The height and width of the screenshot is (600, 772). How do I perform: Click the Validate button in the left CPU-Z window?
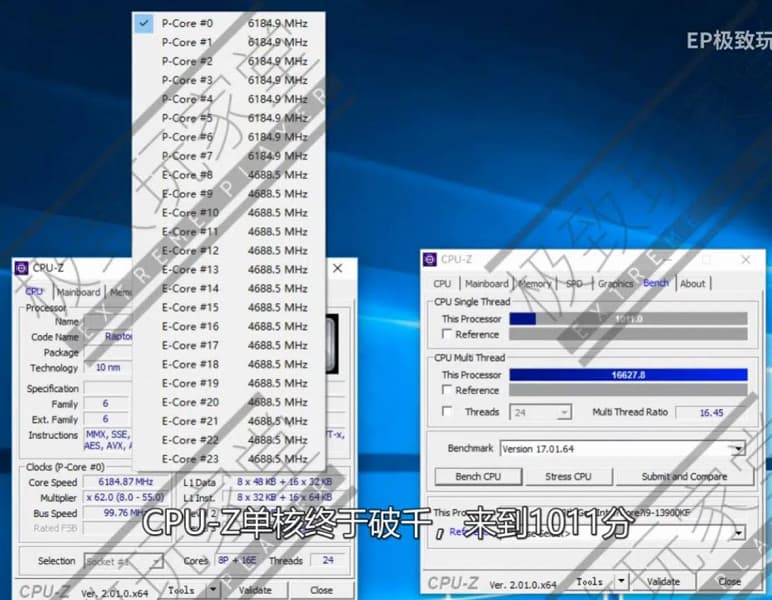[x=255, y=590]
